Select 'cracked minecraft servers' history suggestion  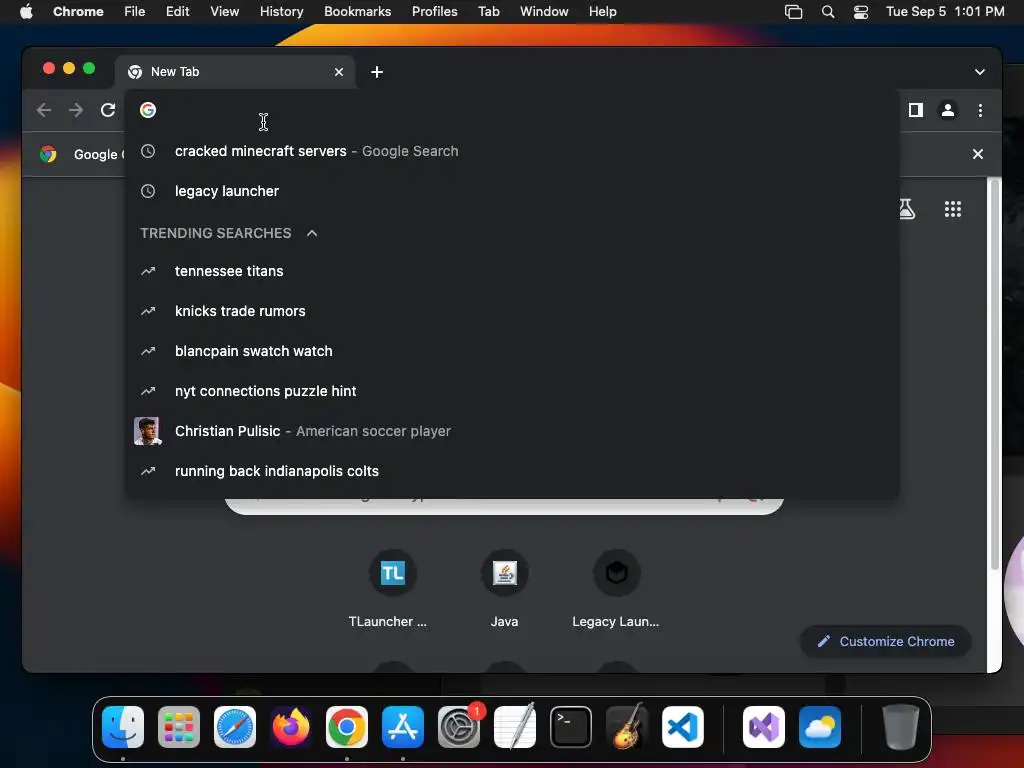coord(512,152)
